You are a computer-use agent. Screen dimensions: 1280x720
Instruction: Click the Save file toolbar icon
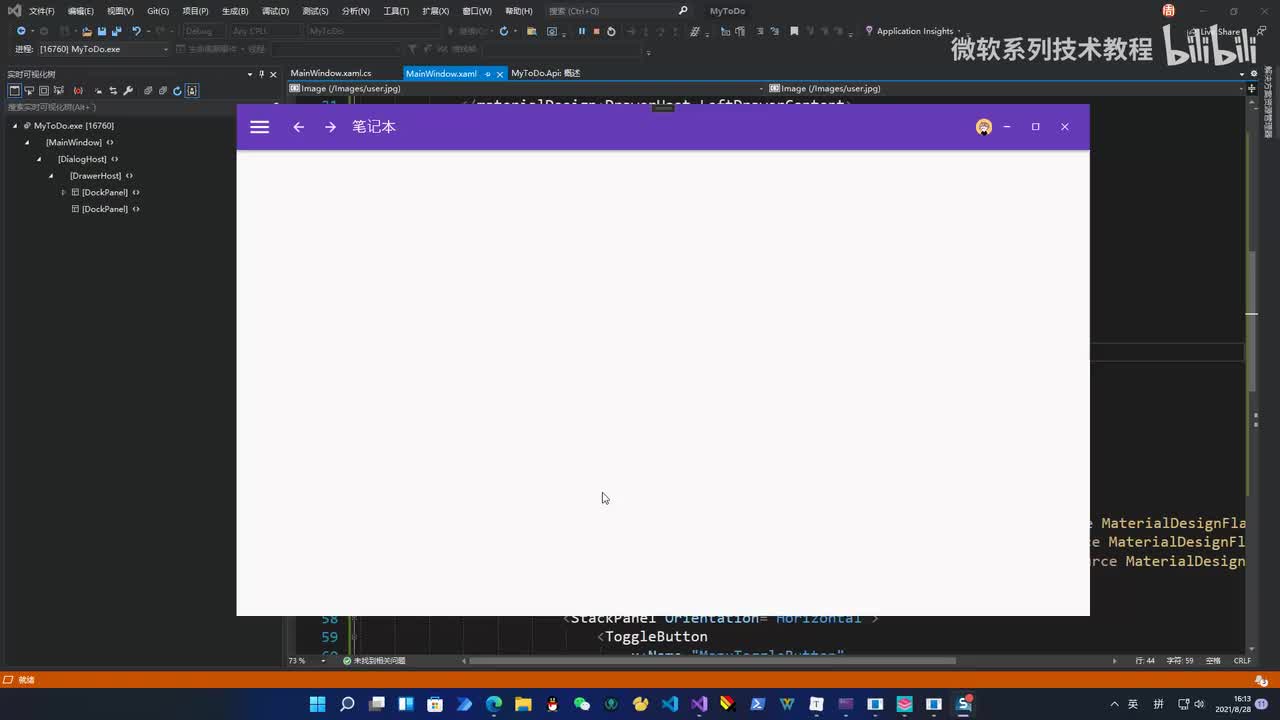coord(102,31)
